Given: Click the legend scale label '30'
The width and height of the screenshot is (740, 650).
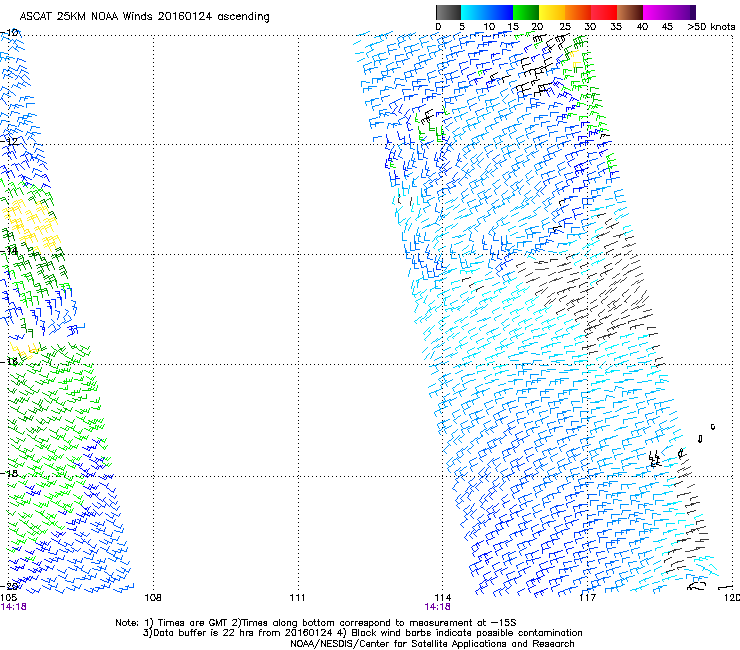Looking at the screenshot, I should click(590, 27).
